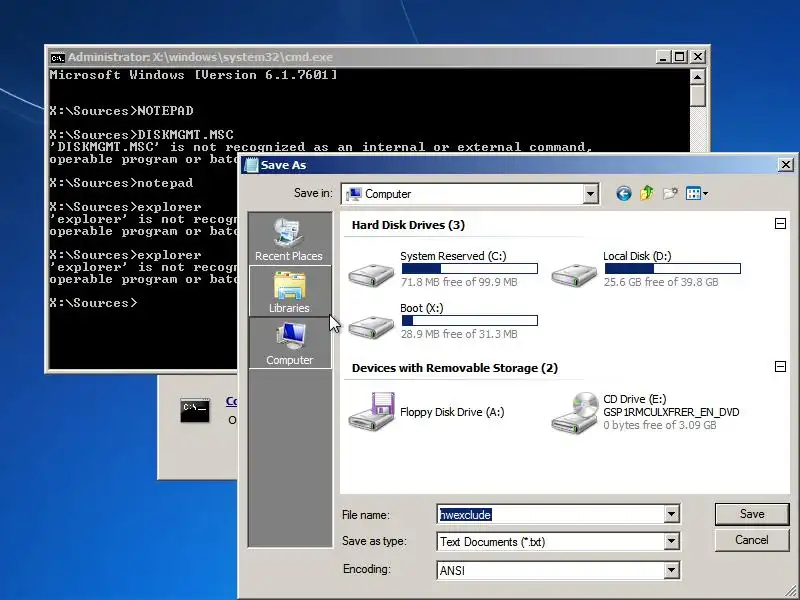Click the Cancel button
This screenshot has height=600, width=800.
752,540
